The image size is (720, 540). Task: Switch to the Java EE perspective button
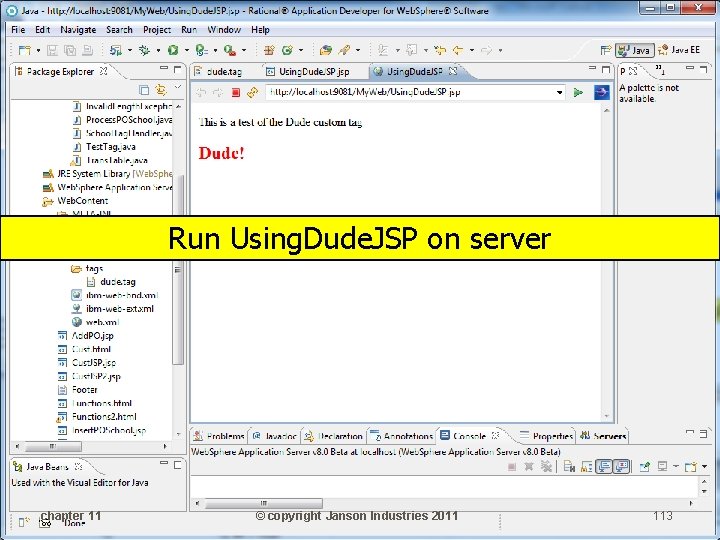(679, 50)
